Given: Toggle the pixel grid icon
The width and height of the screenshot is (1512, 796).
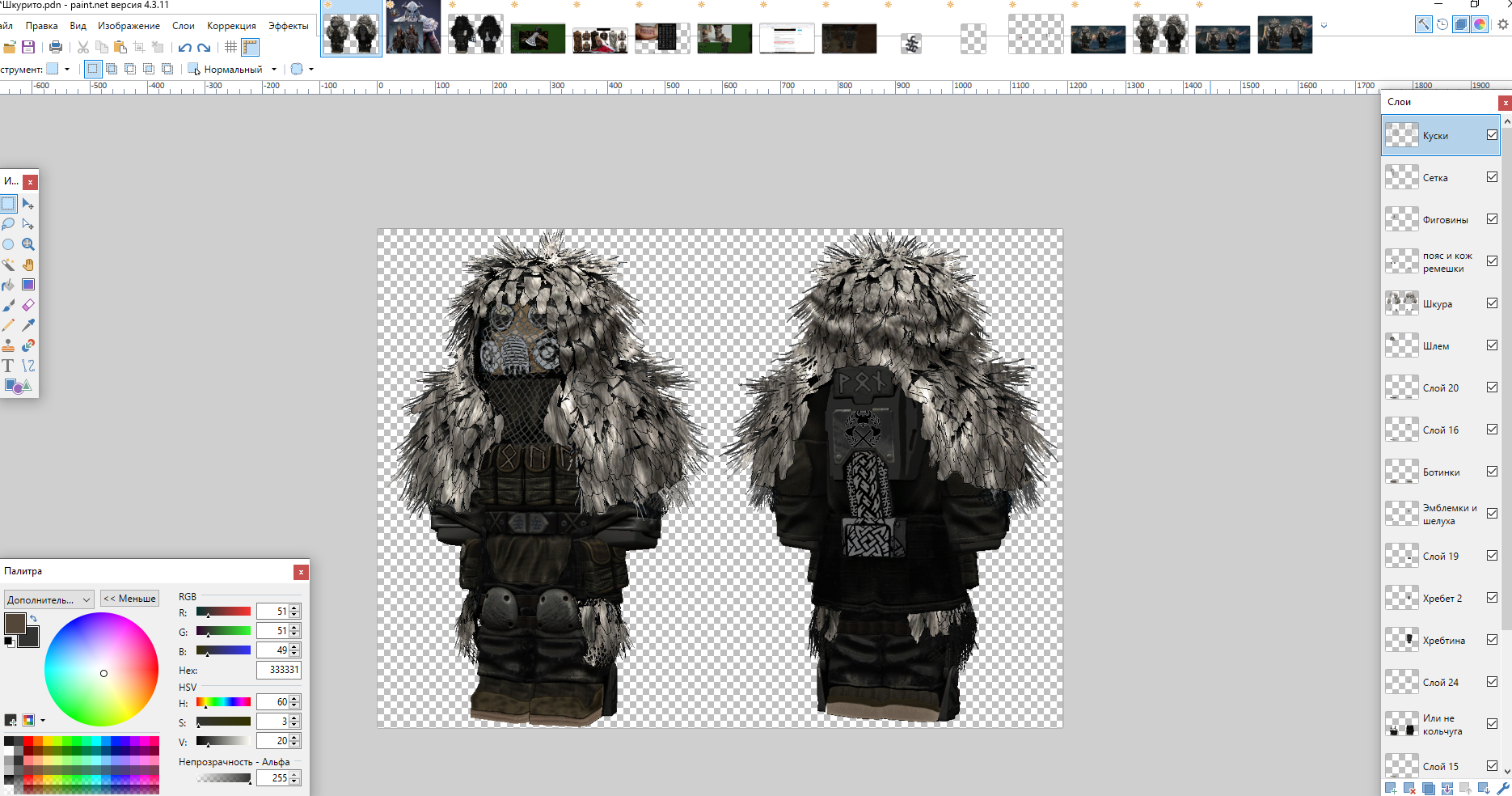Looking at the screenshot, I should coord(231,47).
